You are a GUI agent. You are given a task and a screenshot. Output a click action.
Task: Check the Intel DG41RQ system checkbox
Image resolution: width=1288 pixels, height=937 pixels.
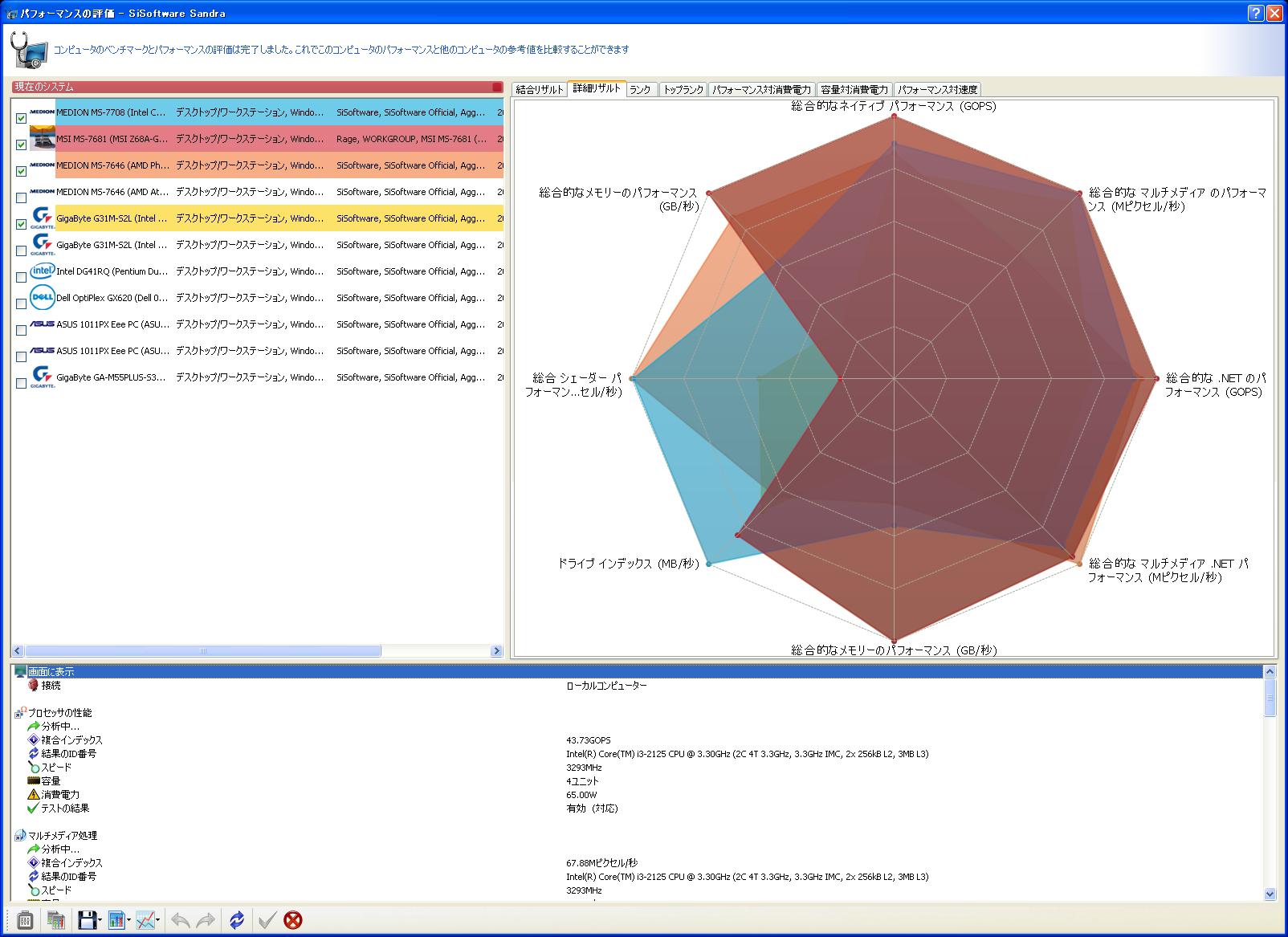click(x=21, y=277)
